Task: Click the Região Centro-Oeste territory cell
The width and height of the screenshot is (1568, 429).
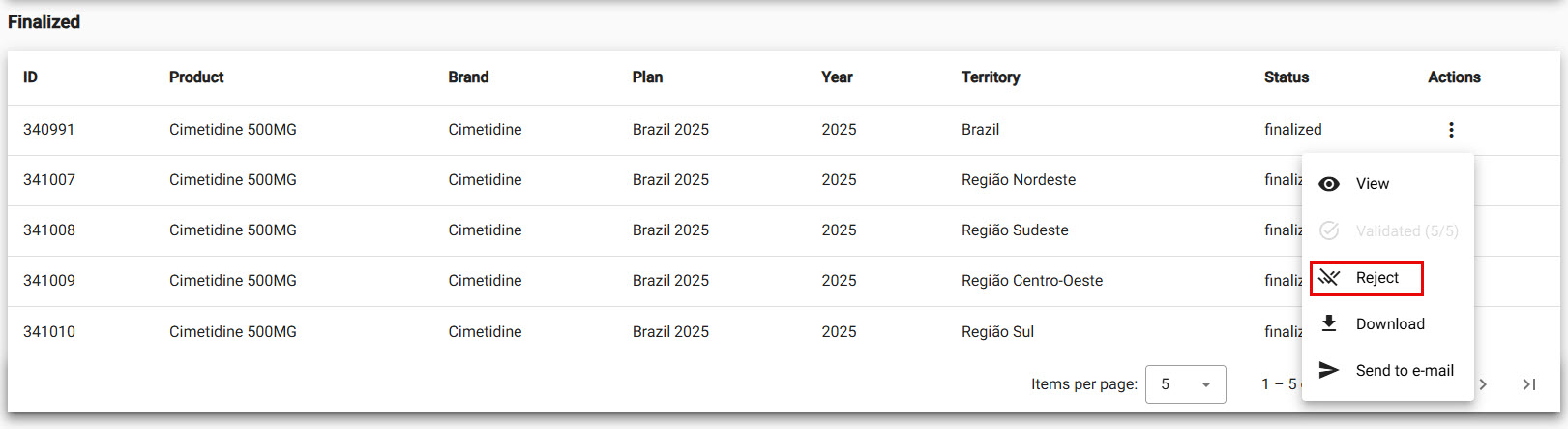Action: 1031,281
